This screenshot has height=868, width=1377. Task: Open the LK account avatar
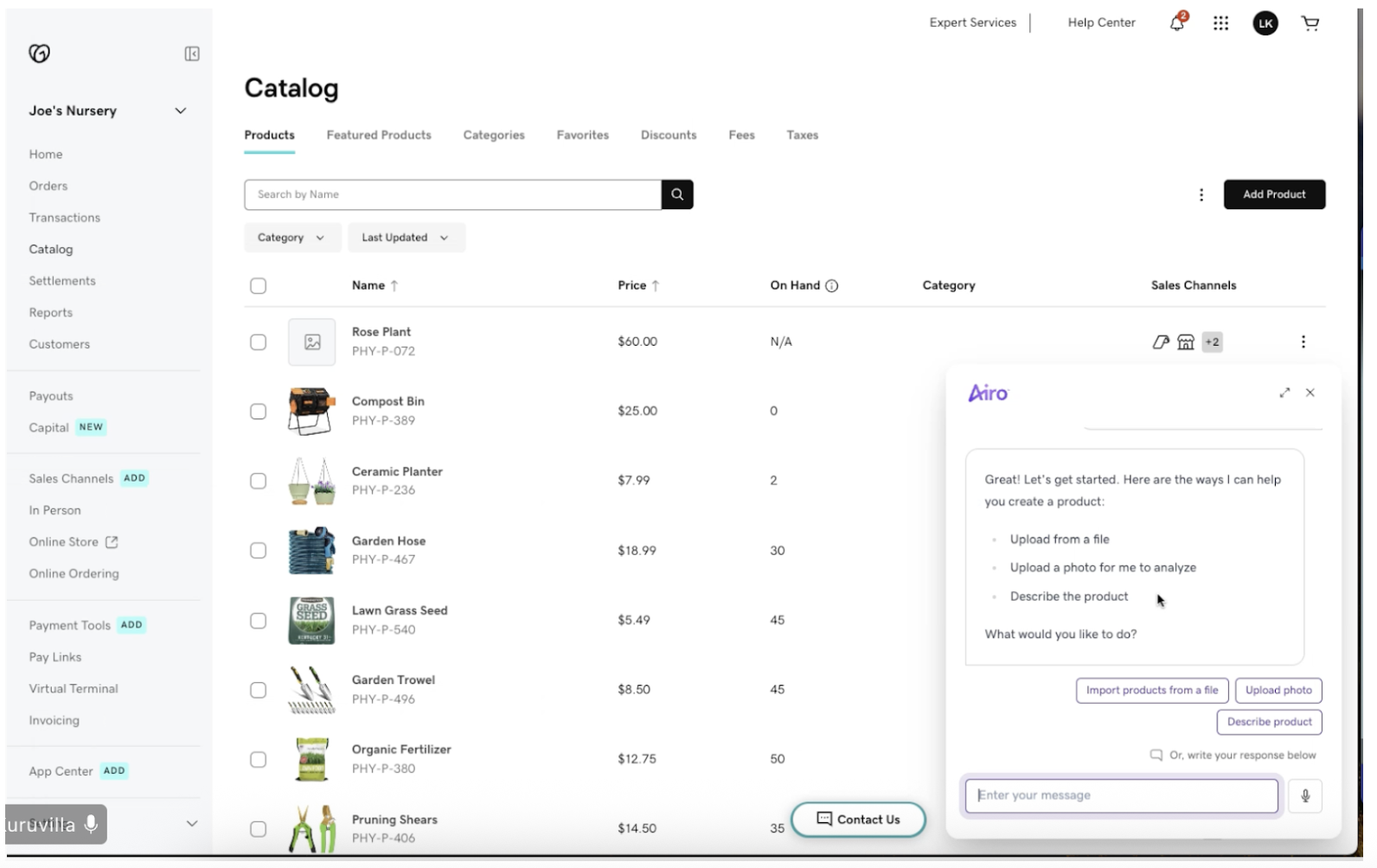1265,23
